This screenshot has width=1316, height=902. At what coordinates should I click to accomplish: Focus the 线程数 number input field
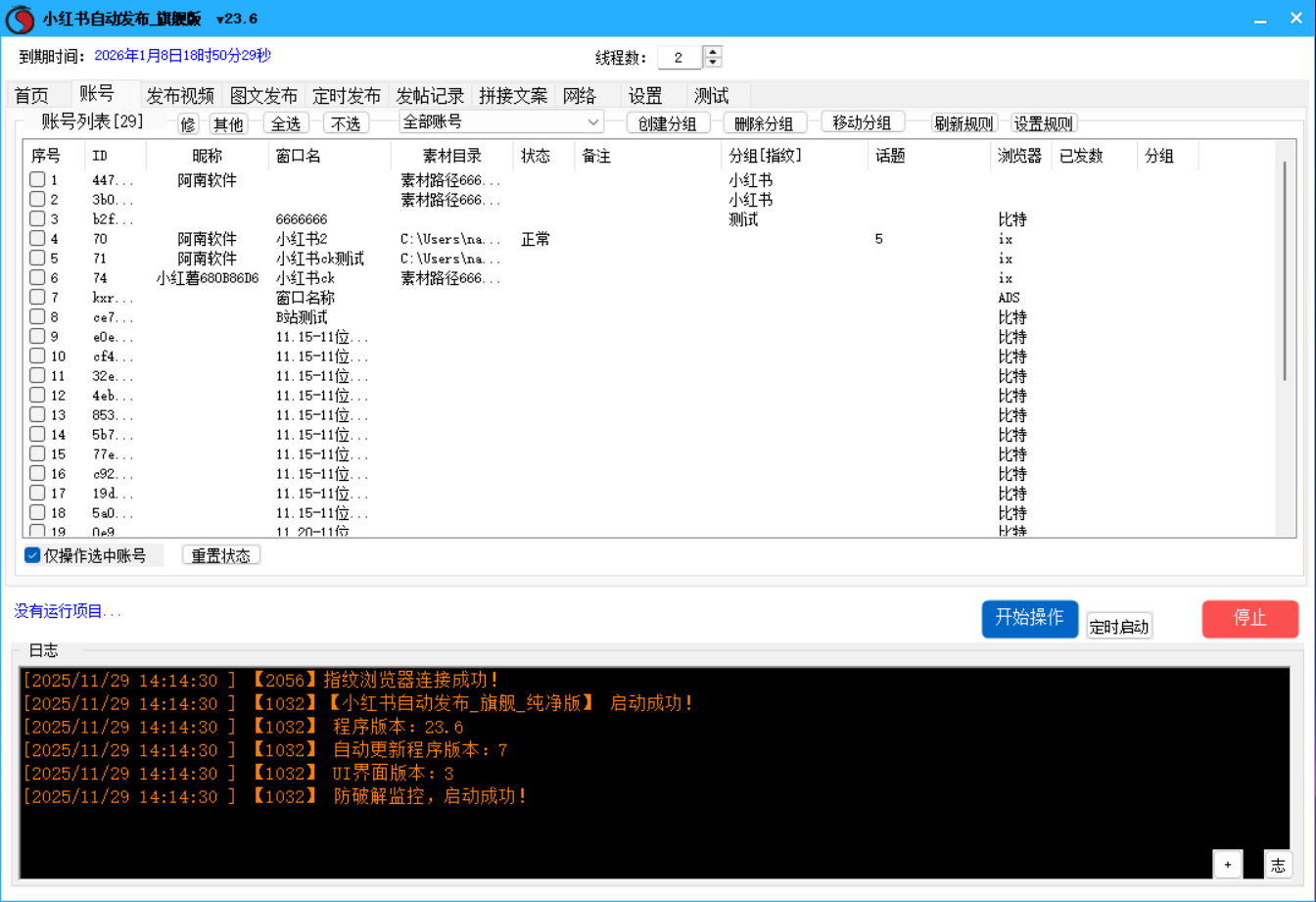[679, 58]
